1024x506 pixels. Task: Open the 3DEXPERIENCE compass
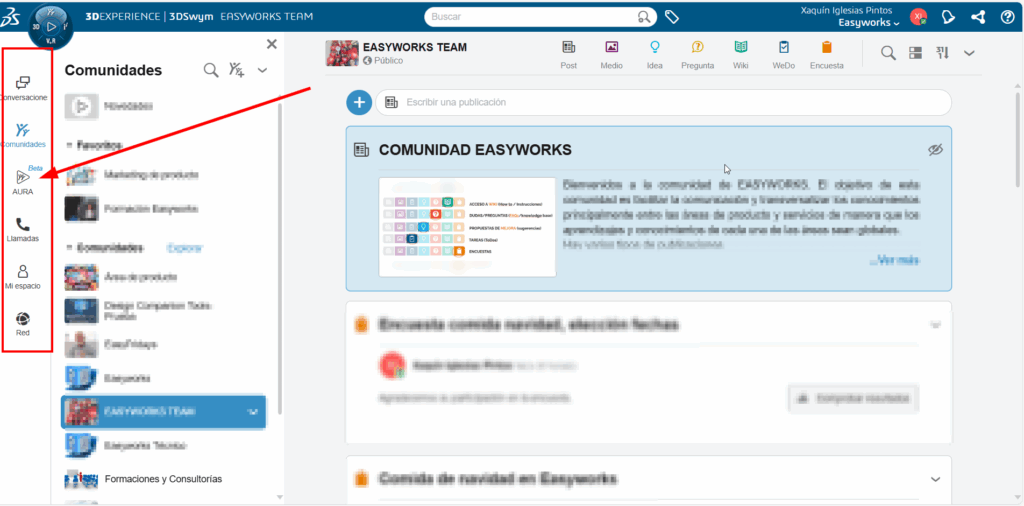(50, 27)
